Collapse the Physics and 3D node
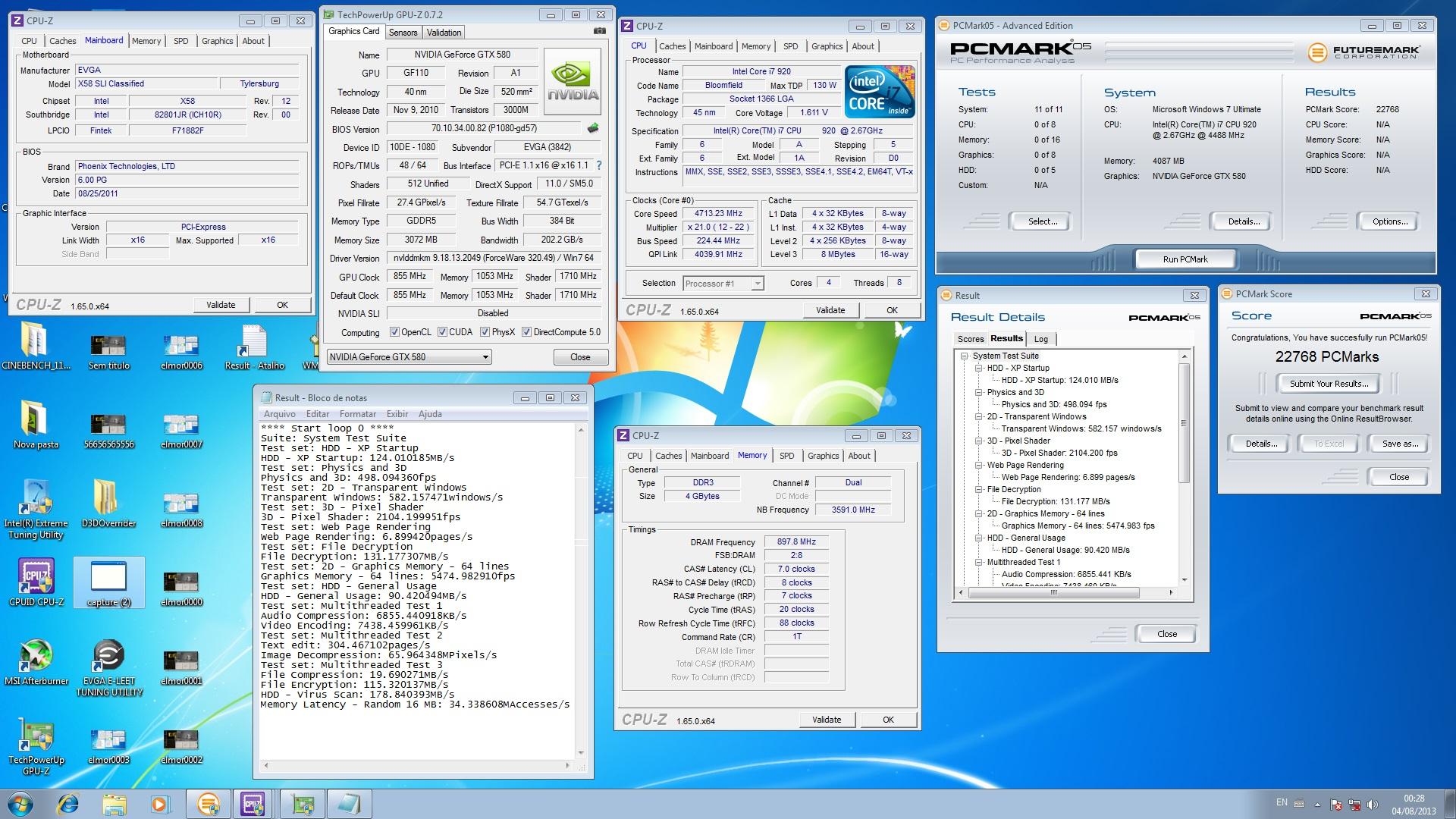This screenshot has width=1456, height=819. tap(978, 392)
